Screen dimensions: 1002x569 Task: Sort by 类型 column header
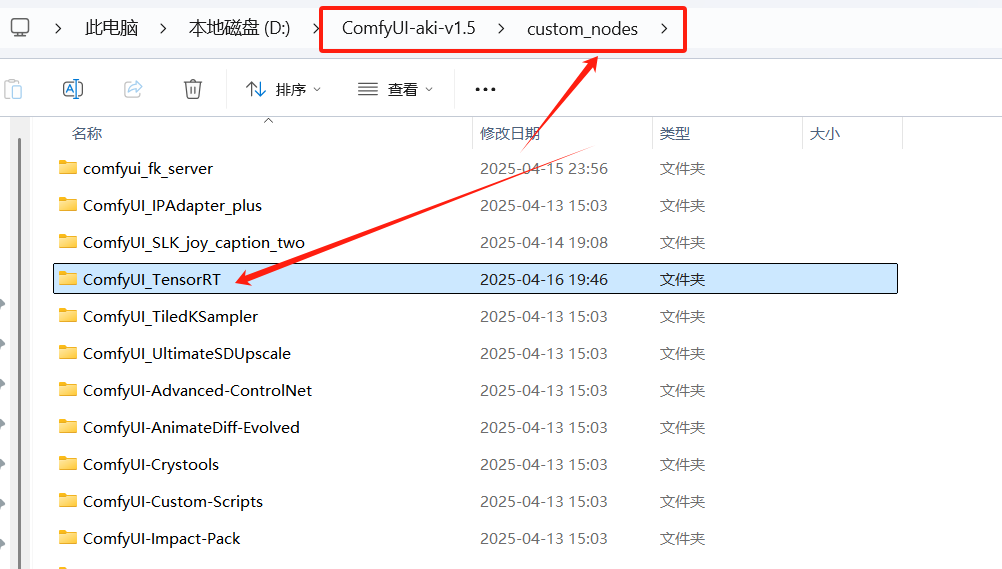[675, 134]
